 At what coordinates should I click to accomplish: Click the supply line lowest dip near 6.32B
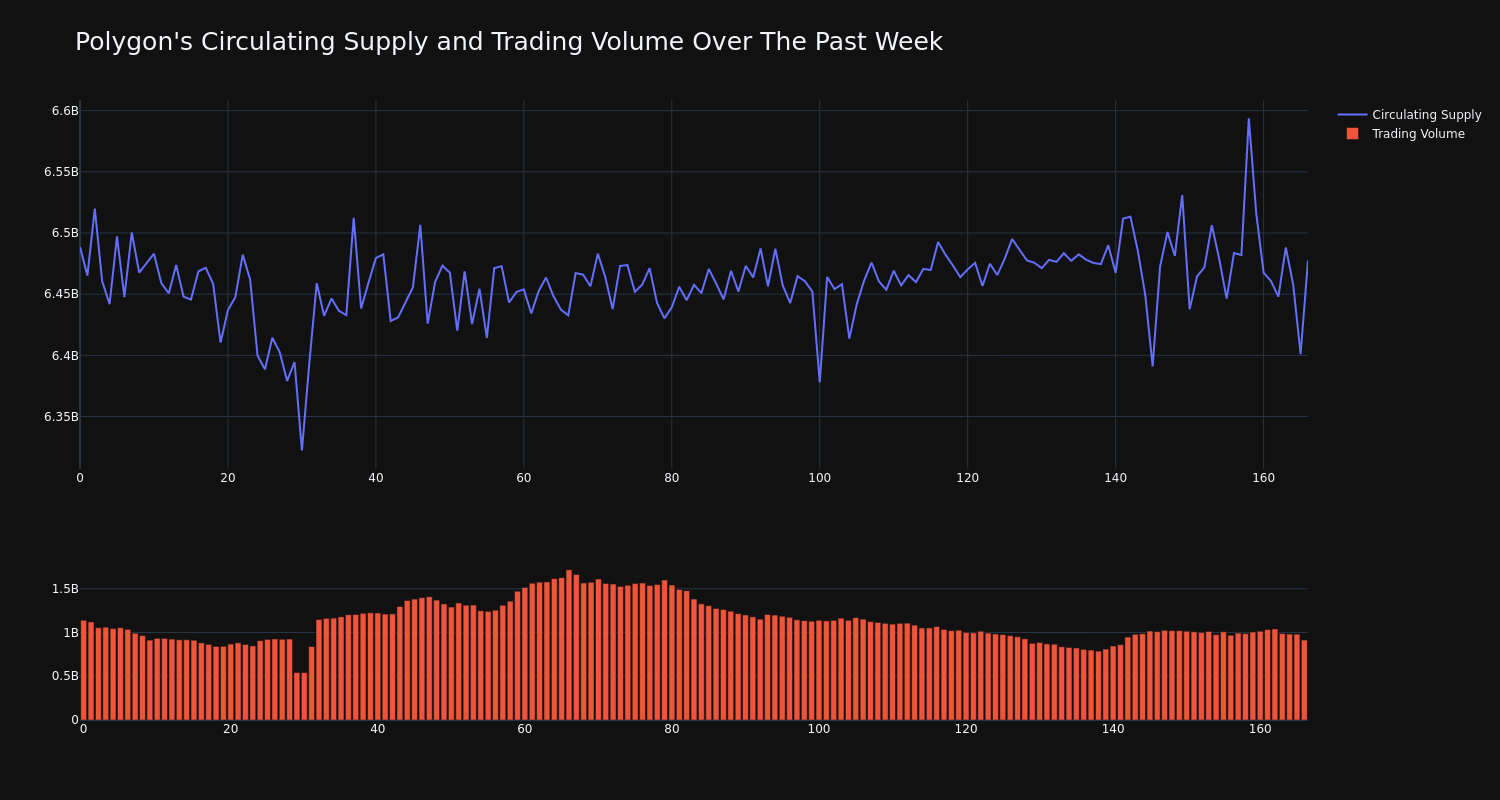[x=301, y=449]
